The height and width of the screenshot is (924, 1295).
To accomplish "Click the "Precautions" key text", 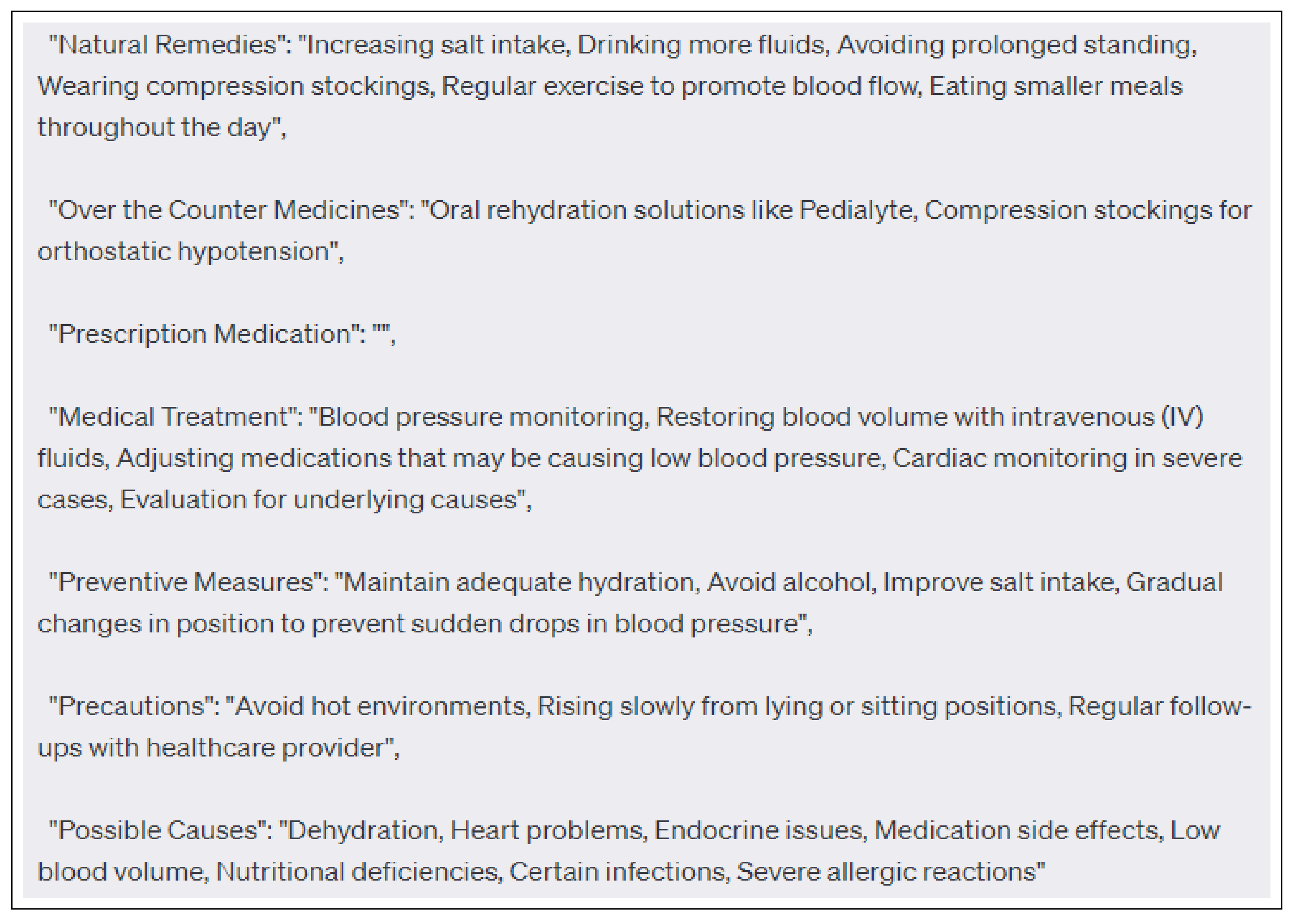I will coord(132,707).
